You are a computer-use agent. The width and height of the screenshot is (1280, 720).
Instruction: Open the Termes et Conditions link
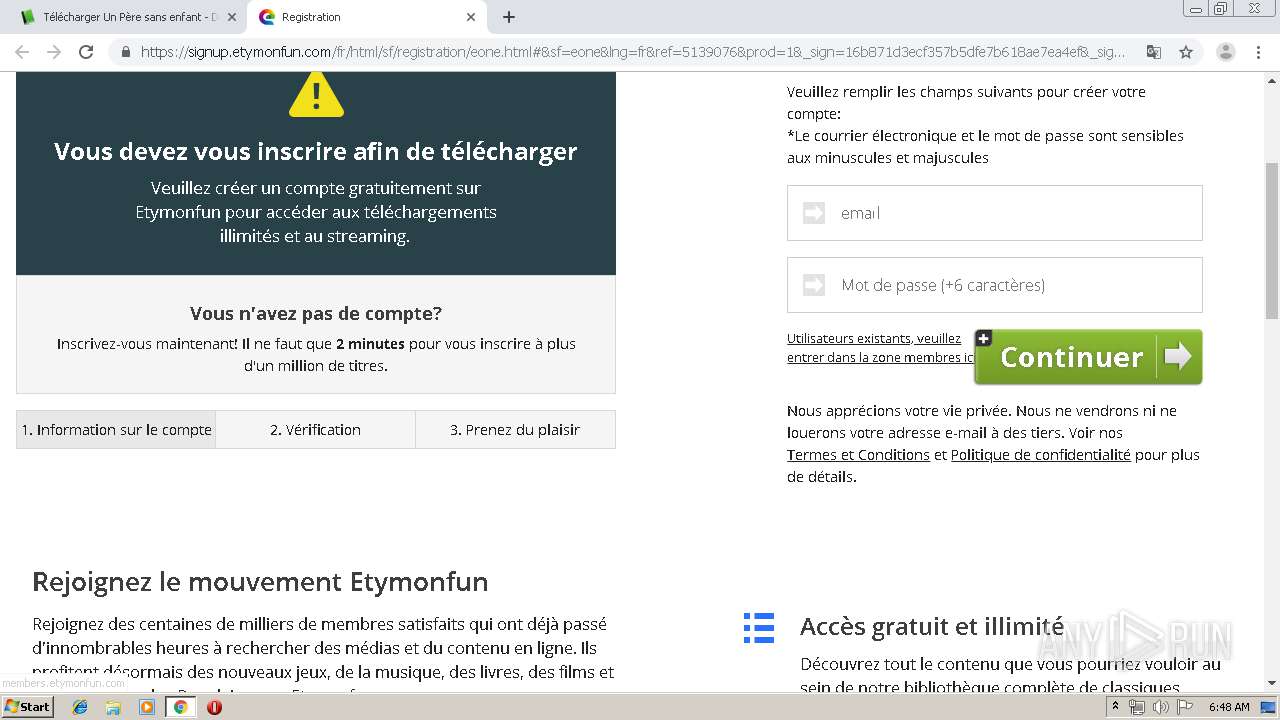[858, 455]
